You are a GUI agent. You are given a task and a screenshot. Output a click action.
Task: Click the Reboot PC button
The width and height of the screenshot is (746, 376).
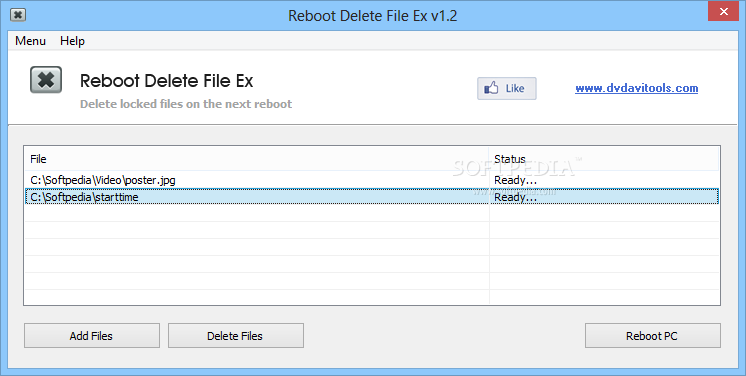pos(652,336)
